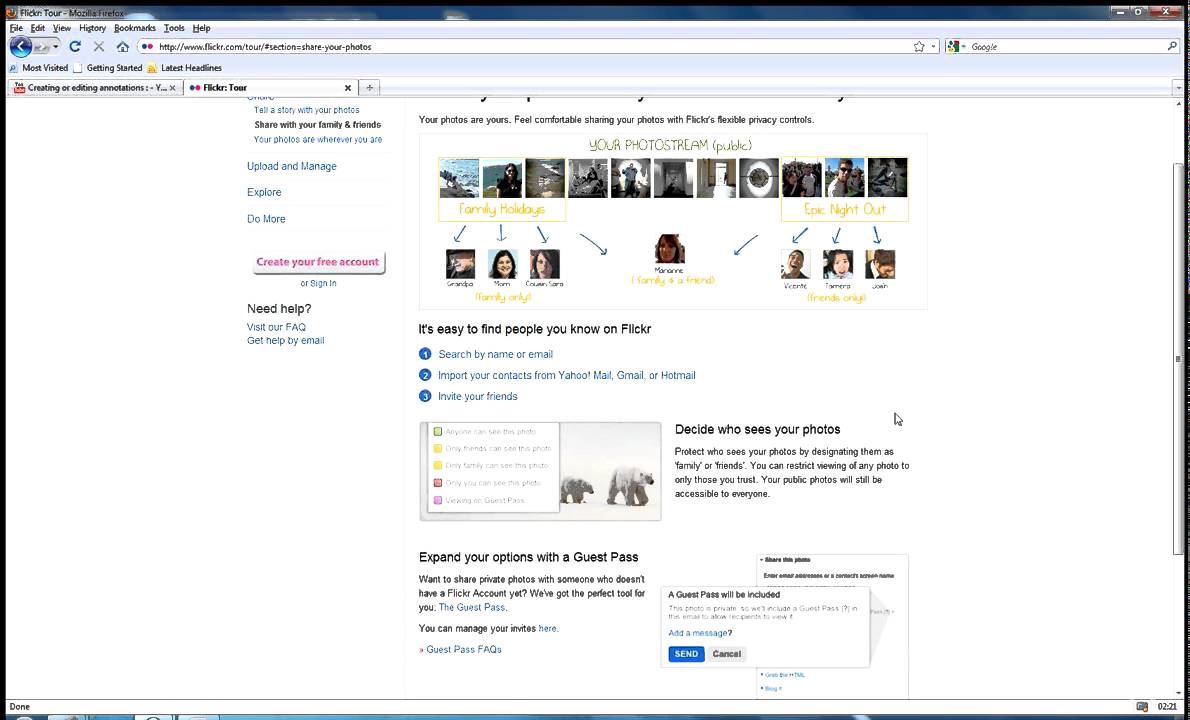Click Get help by email link
Viewport: 1190px width, 720px height.
pos(285,341)
